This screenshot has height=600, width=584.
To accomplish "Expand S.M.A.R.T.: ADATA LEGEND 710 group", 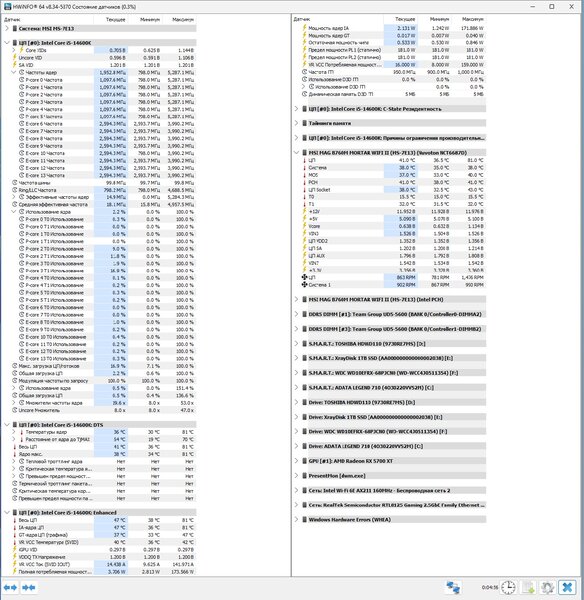I will point(296,387).
